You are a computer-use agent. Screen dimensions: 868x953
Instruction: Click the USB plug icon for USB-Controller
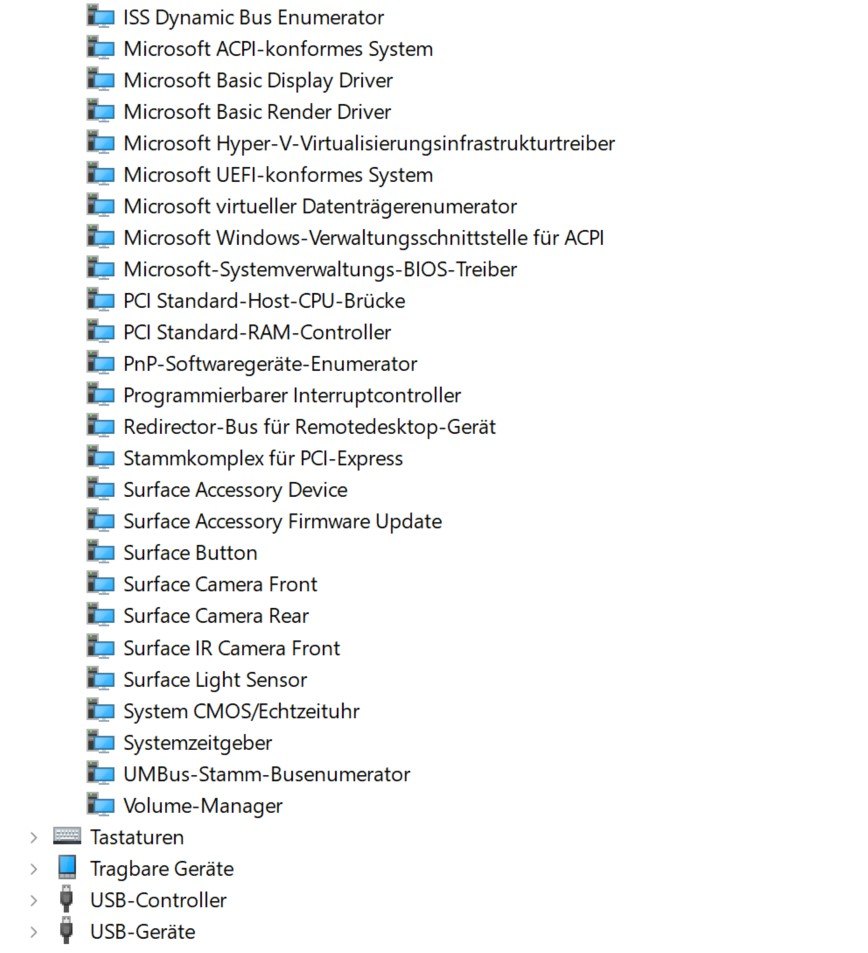(x=67, y=900)
